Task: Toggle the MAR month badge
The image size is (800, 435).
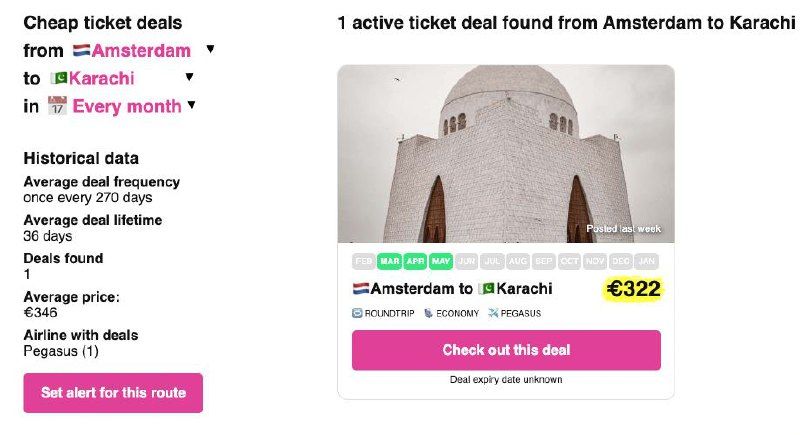Action: pyautogui.click(x=389, y=262)
